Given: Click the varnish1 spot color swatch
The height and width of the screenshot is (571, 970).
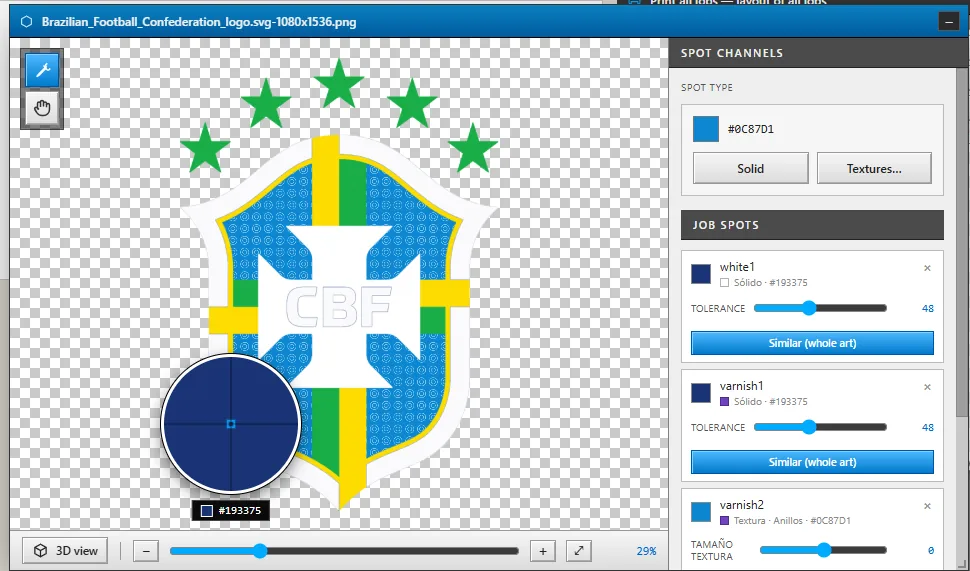Looking at the screenshot, I should click(701, 393).
